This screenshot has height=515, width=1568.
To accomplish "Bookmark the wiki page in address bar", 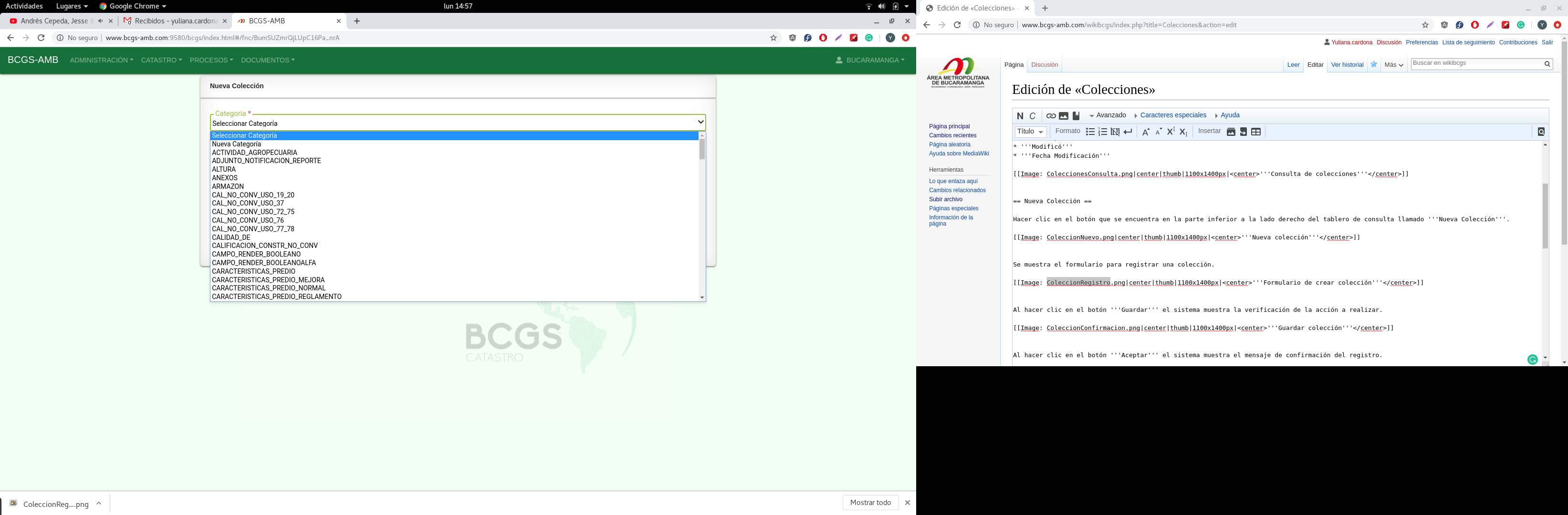I will click(1425, 25).
